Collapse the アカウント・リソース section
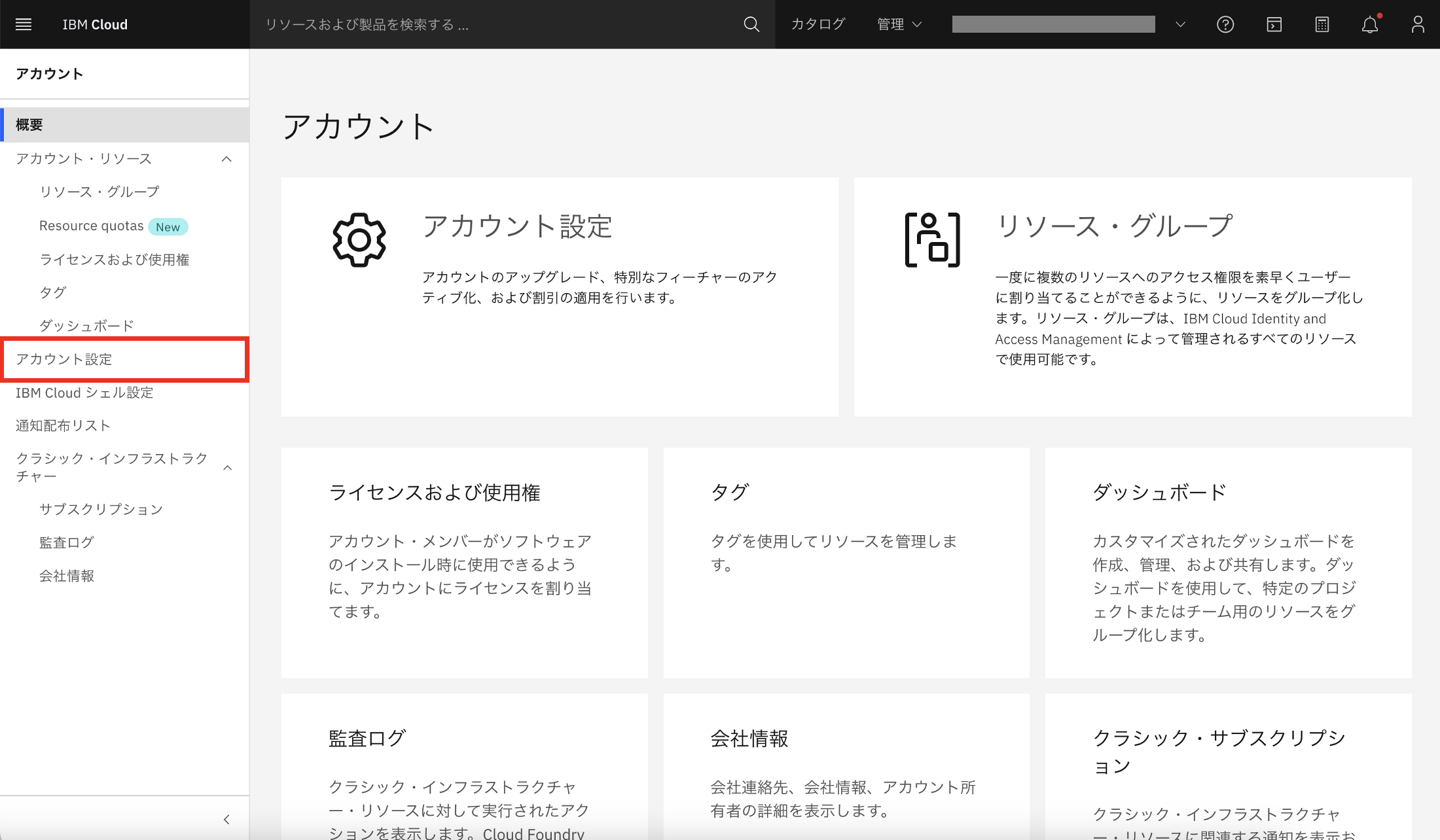The image size is (1440, 840). [x=226, y=159]
